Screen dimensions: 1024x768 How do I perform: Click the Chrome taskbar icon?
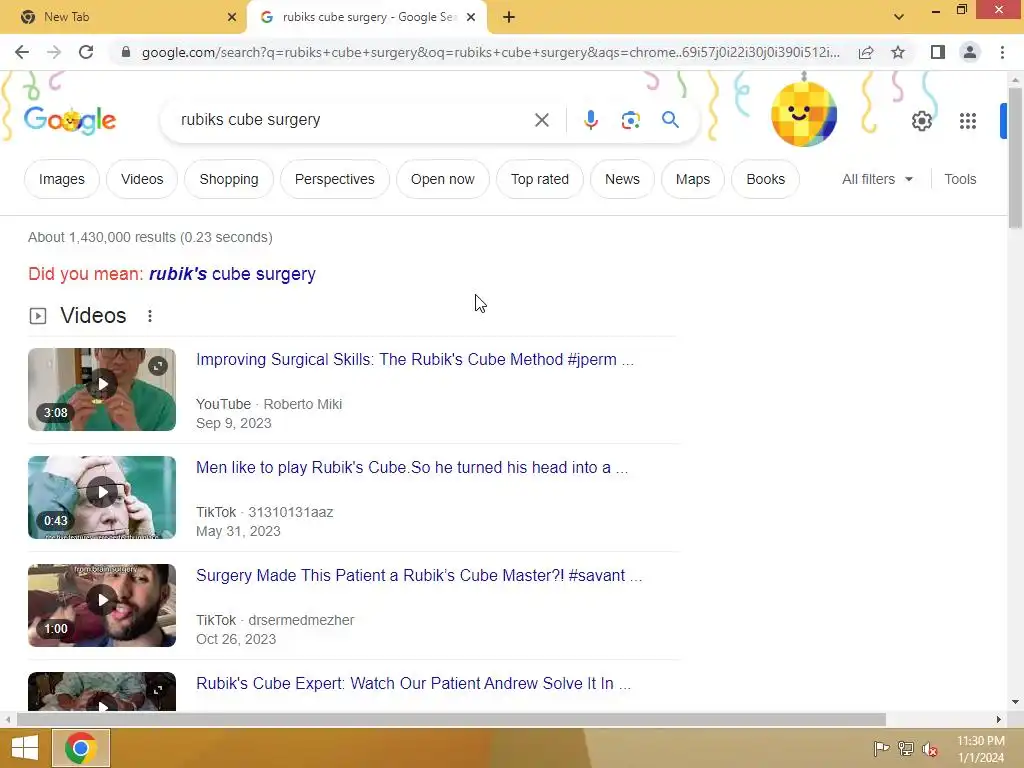tap(81, 748)
